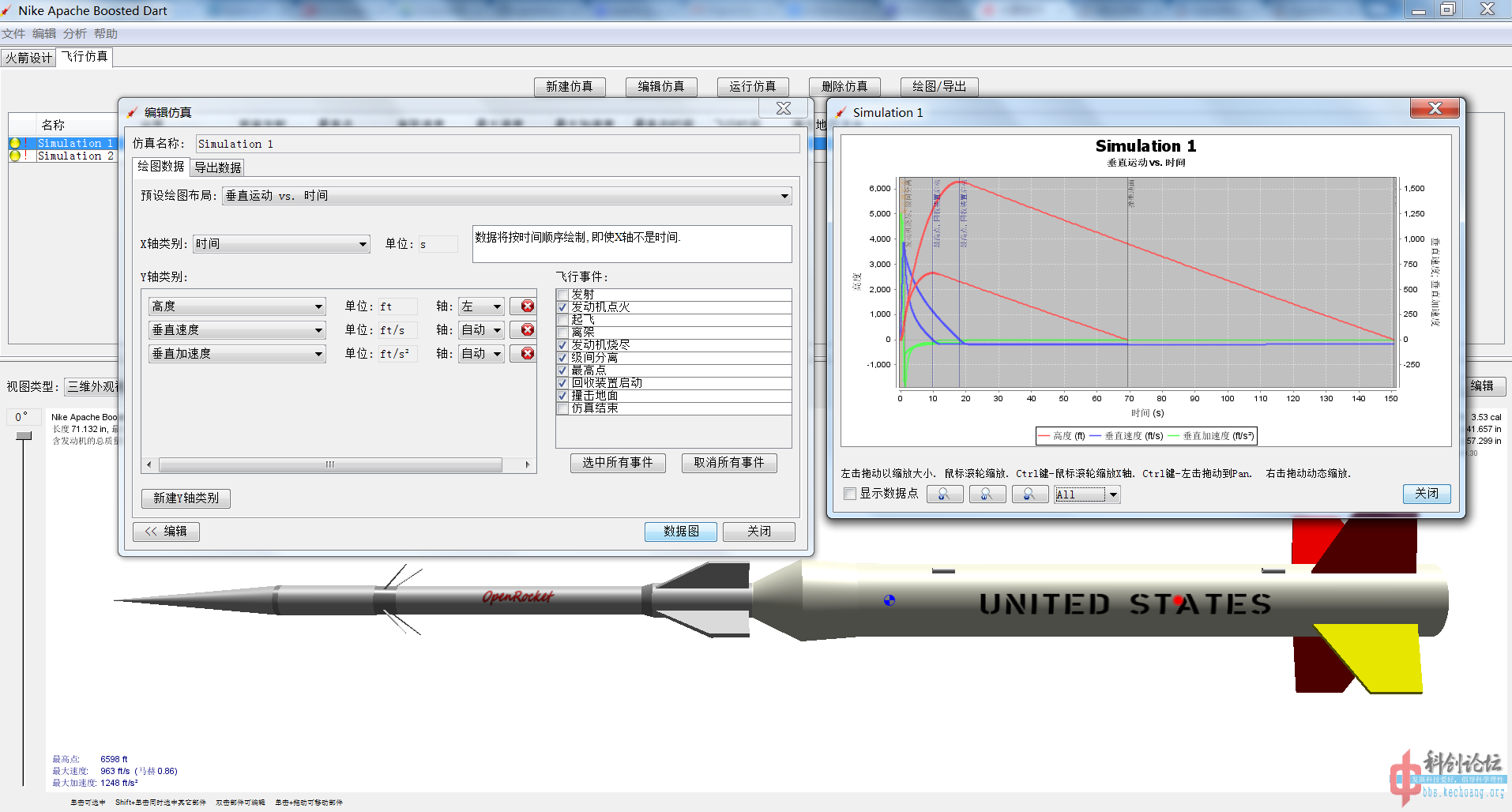Click the middle zoom-reset magnifier below the plot
Viewport: 1512px width, 812px height.
(x=987, y=494)
